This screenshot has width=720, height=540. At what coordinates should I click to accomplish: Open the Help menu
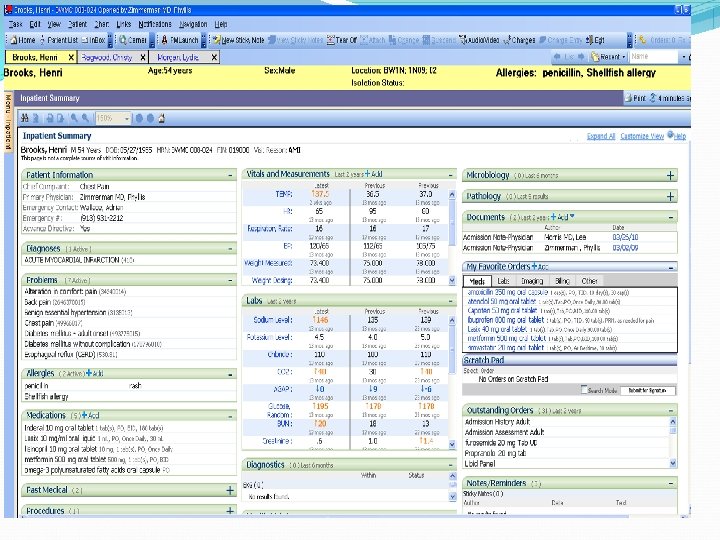click(221, 24)
